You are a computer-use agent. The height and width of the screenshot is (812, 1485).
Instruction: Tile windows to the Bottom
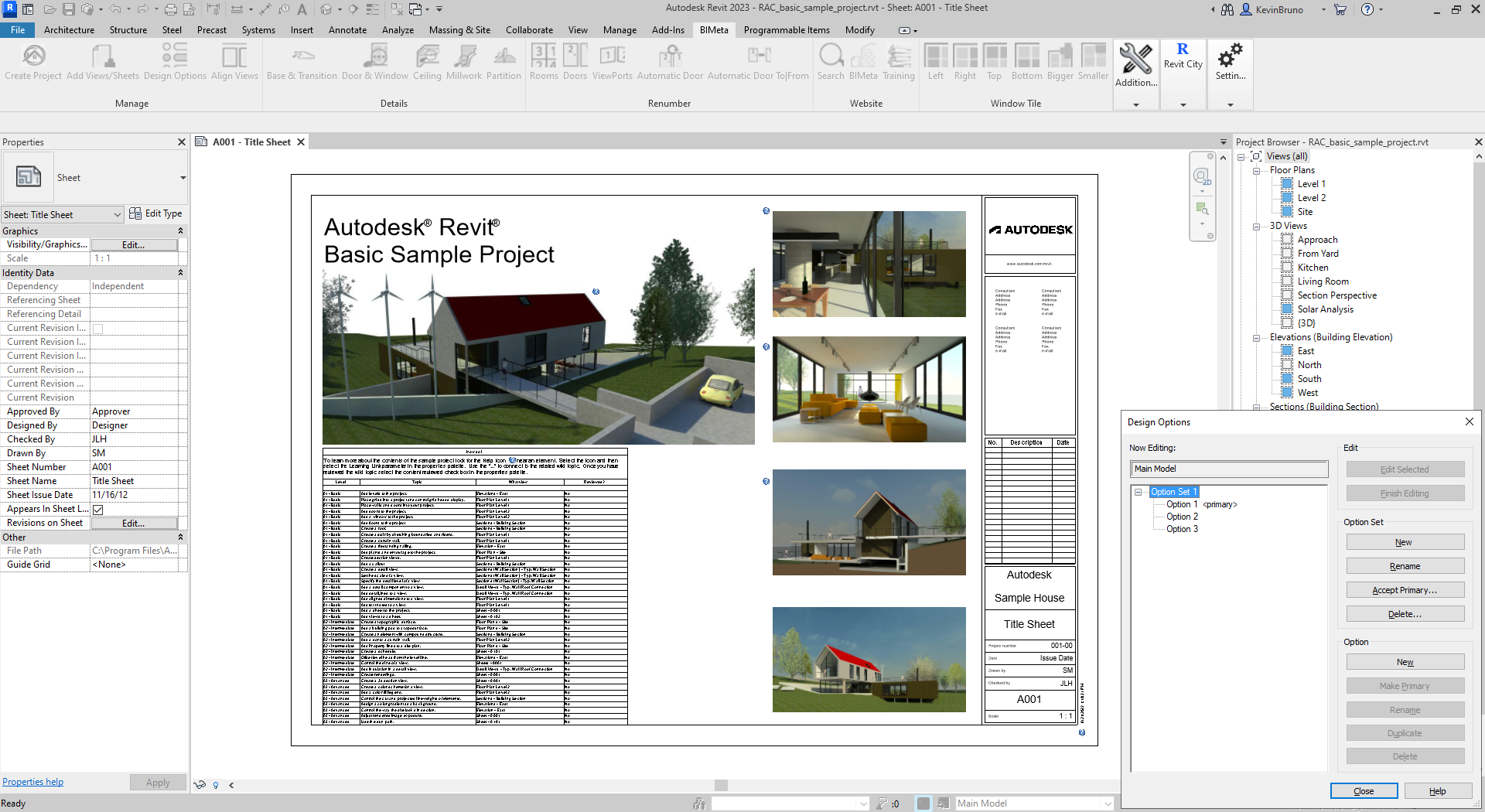coord(1027,62)
